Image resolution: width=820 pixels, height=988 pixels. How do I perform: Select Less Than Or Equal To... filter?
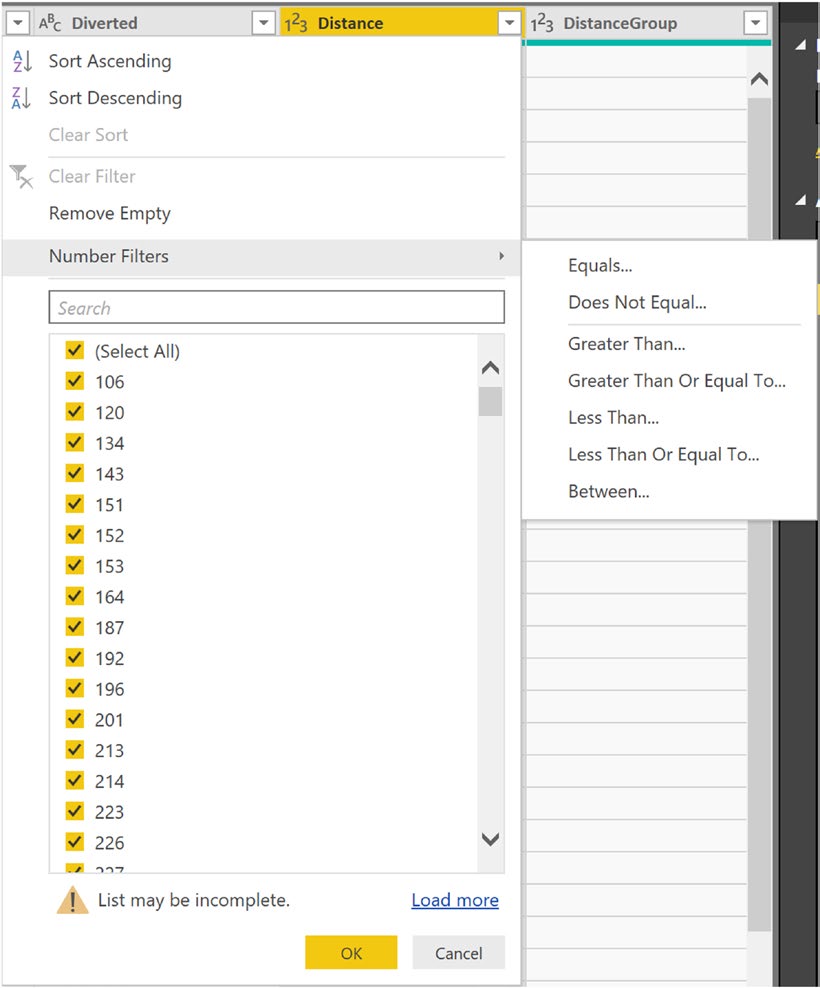tap(664, 454)
